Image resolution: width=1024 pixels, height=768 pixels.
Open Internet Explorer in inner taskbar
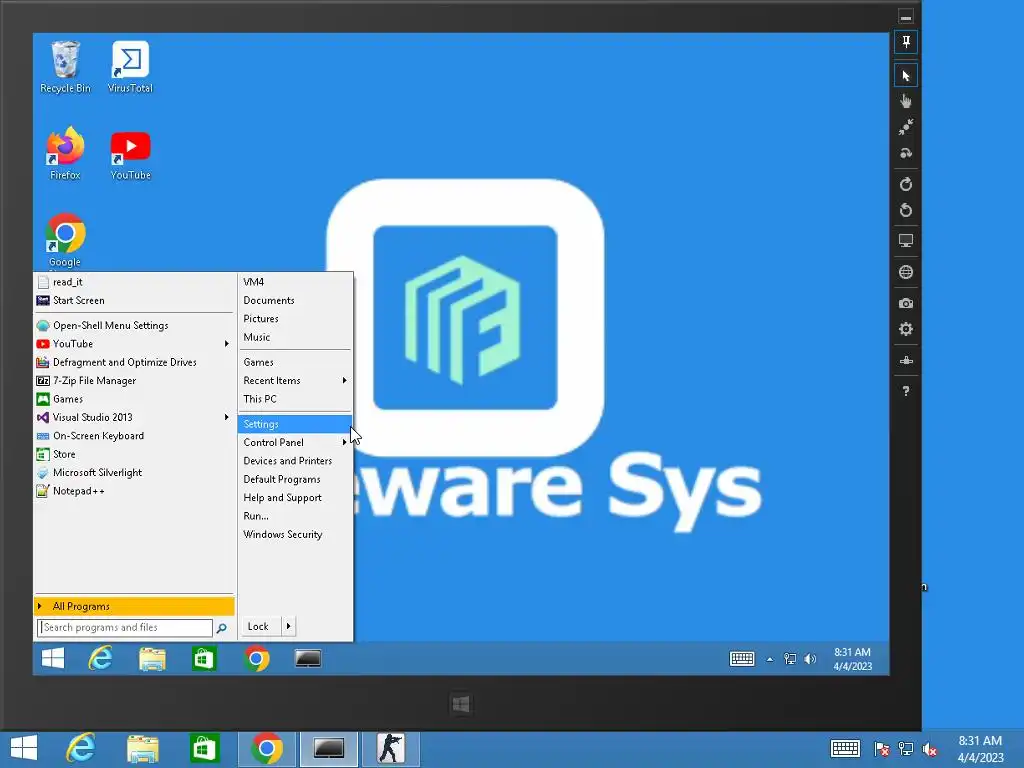coord(100,658)
